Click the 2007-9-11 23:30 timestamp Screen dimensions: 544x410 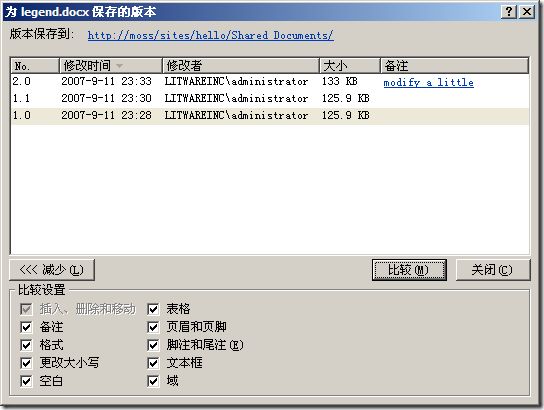point(106,99)
